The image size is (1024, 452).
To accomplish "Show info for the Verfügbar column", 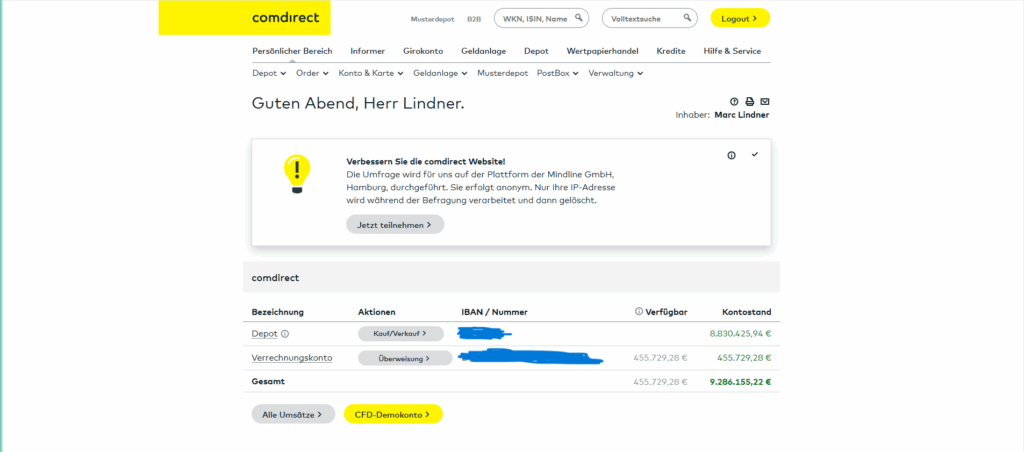I will [639, 312].
